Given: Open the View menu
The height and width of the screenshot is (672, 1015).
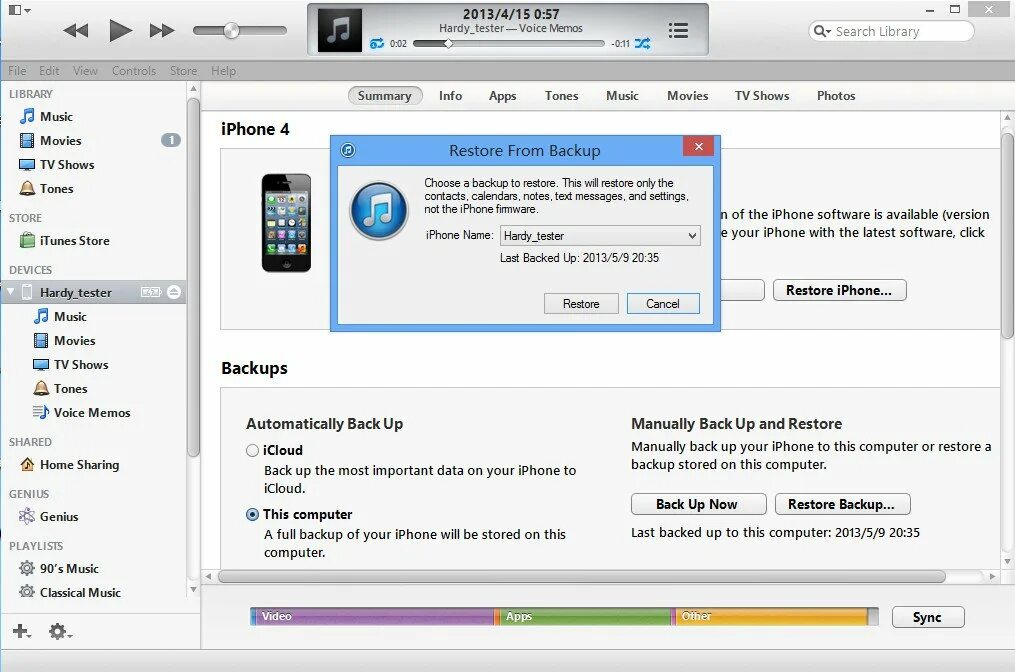Looking at the screenshot, I should click(85, 71).
